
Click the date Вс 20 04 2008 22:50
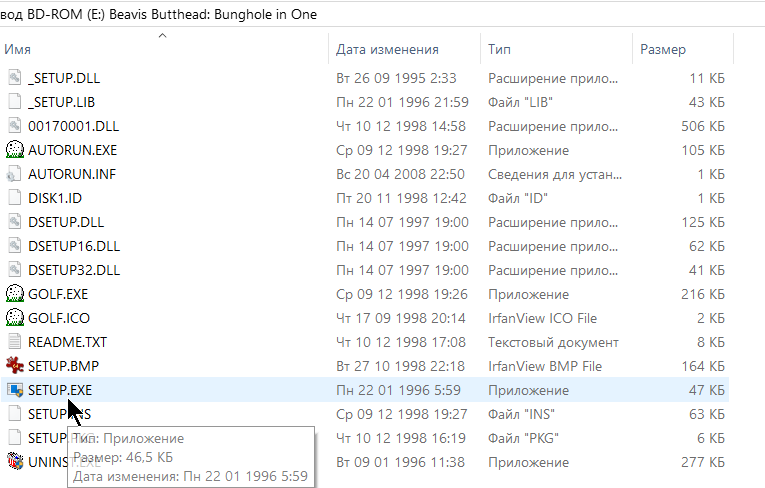pos(400,174)
